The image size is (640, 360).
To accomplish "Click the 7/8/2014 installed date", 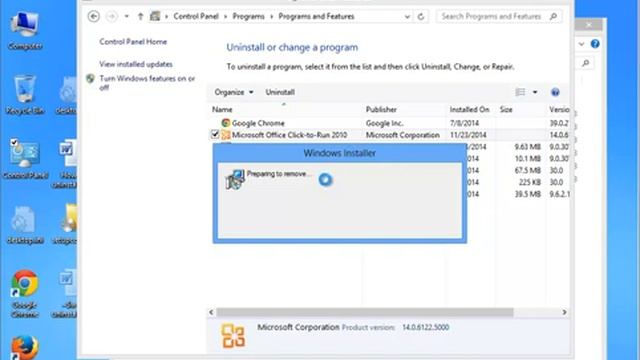I will [x=464, y=123].
